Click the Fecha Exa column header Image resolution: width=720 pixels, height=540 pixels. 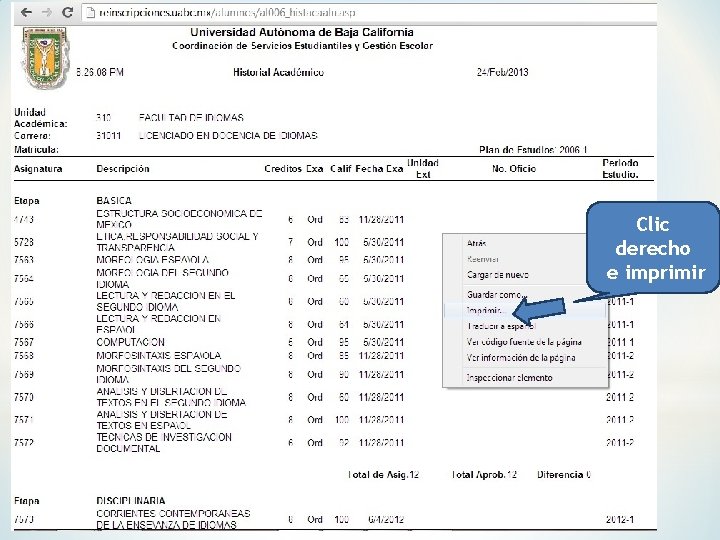(379, 169)
